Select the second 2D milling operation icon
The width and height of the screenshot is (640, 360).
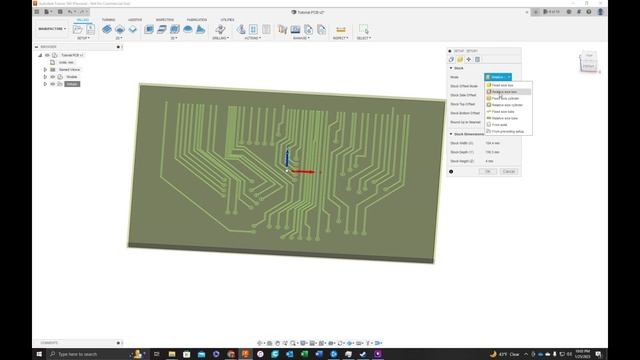[x=120, y=29]
